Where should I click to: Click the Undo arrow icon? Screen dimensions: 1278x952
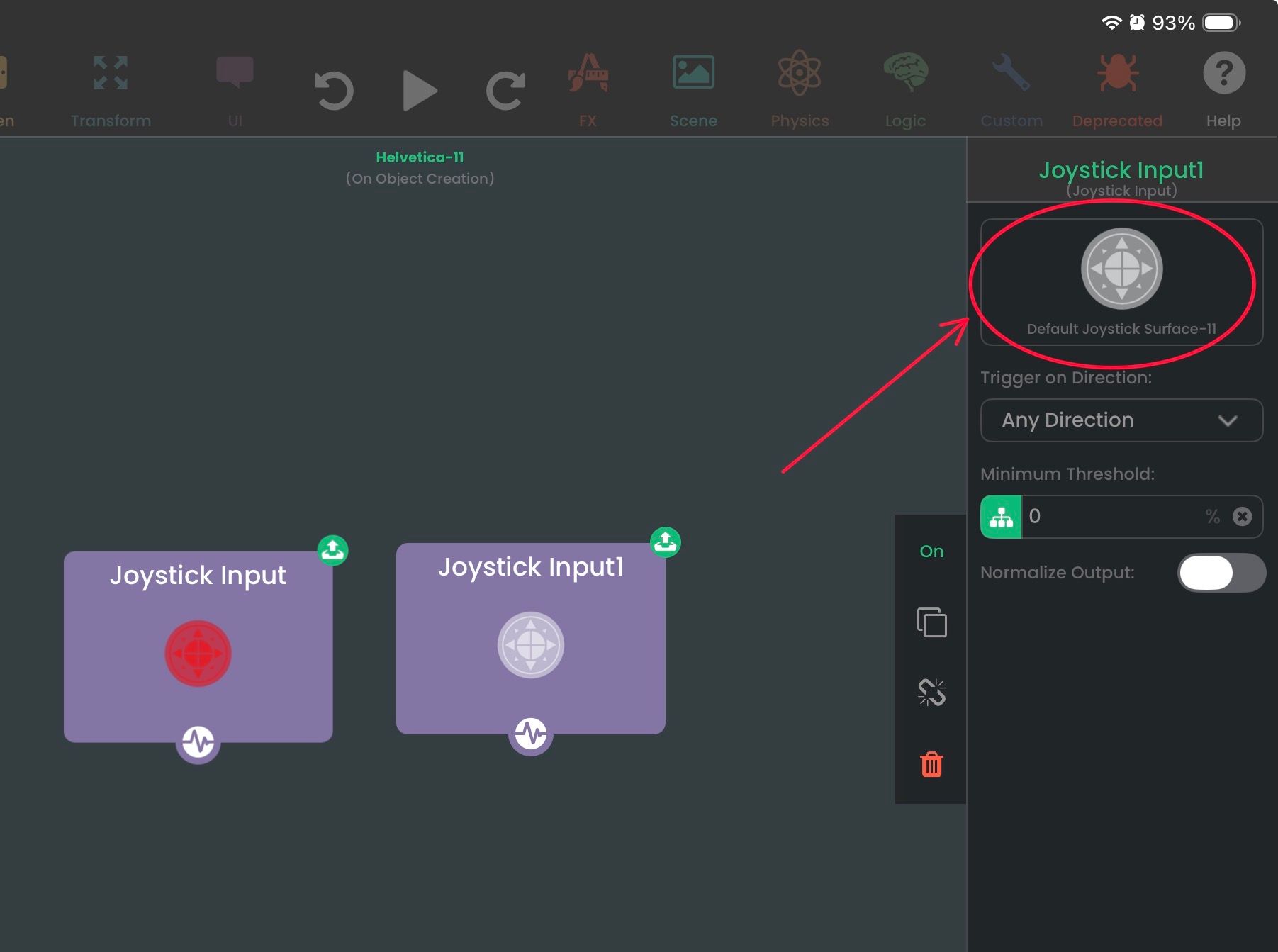333,91
